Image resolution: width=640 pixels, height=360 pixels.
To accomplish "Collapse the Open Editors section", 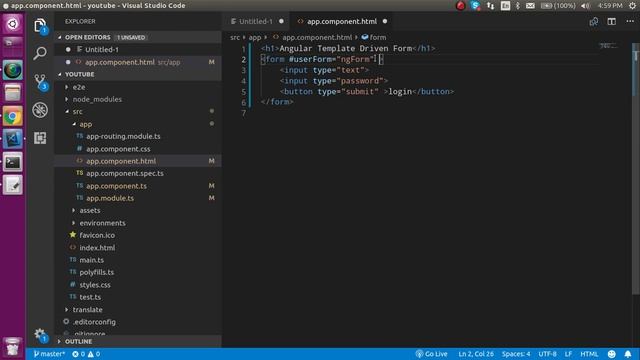I will click(x=138, y=37).
